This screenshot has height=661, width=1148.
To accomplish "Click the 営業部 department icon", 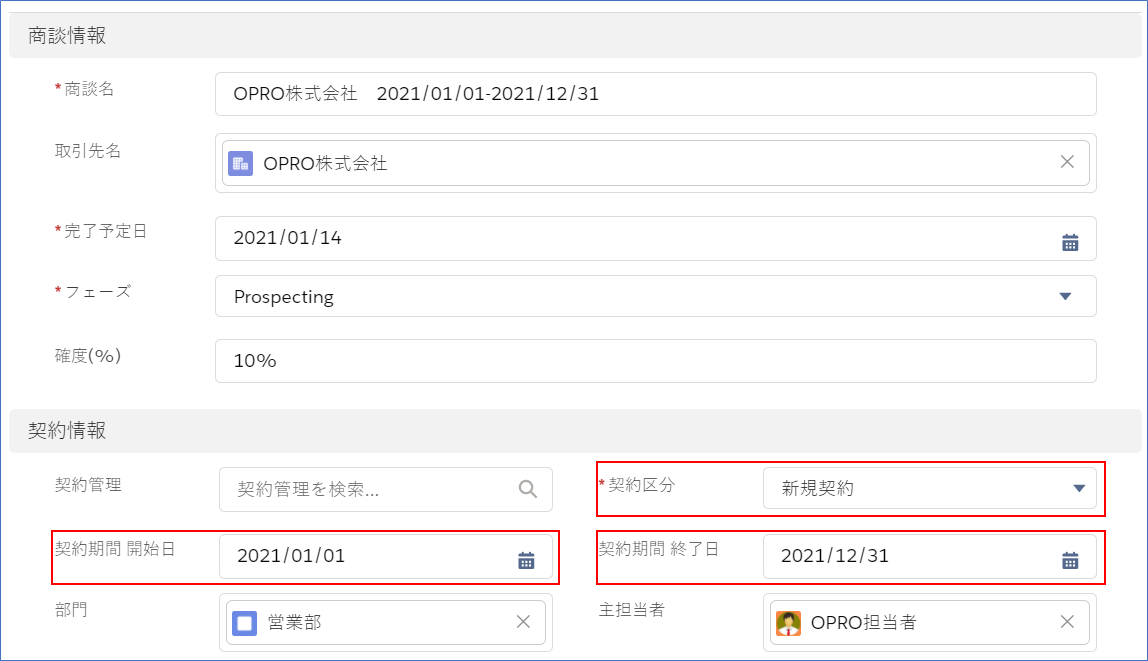I will point(244,623).
